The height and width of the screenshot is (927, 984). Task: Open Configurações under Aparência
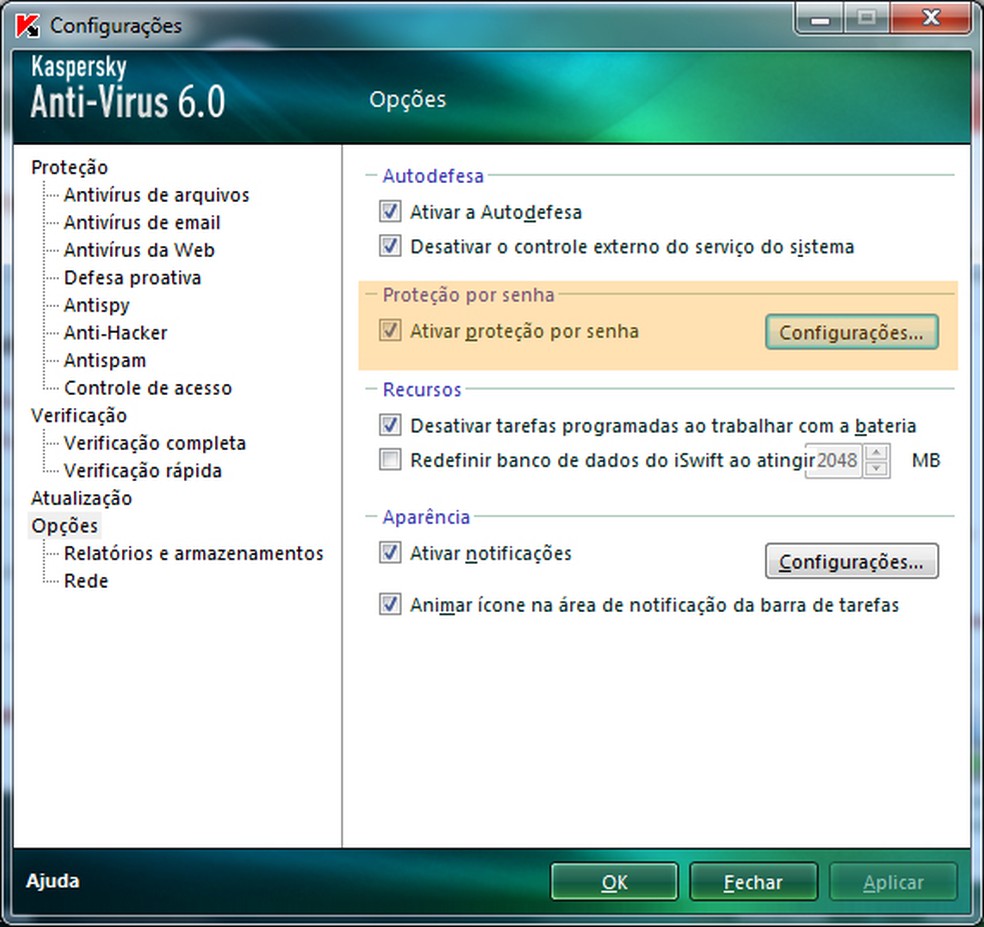[x=851, y=561]
